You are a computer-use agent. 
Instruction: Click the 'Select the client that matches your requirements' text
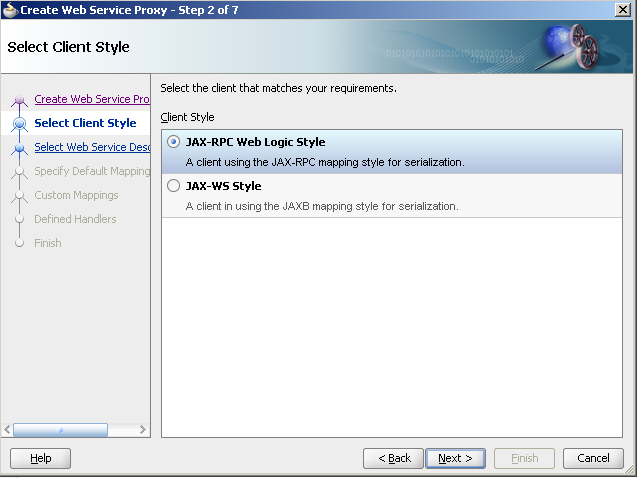click(x=278, y=88)
